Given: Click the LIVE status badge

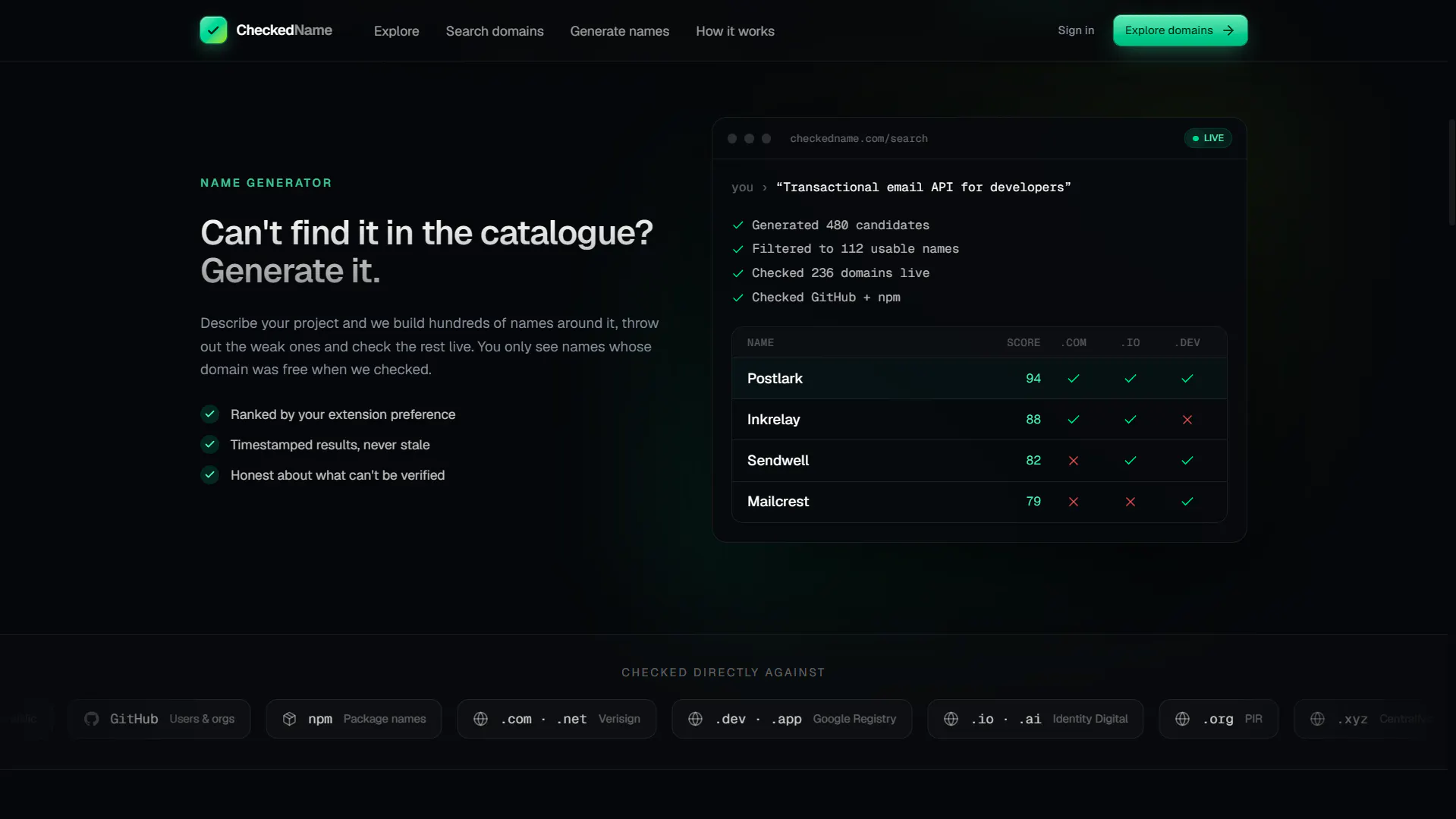Looking at the screenshot, I should (x=1207, y=138).
